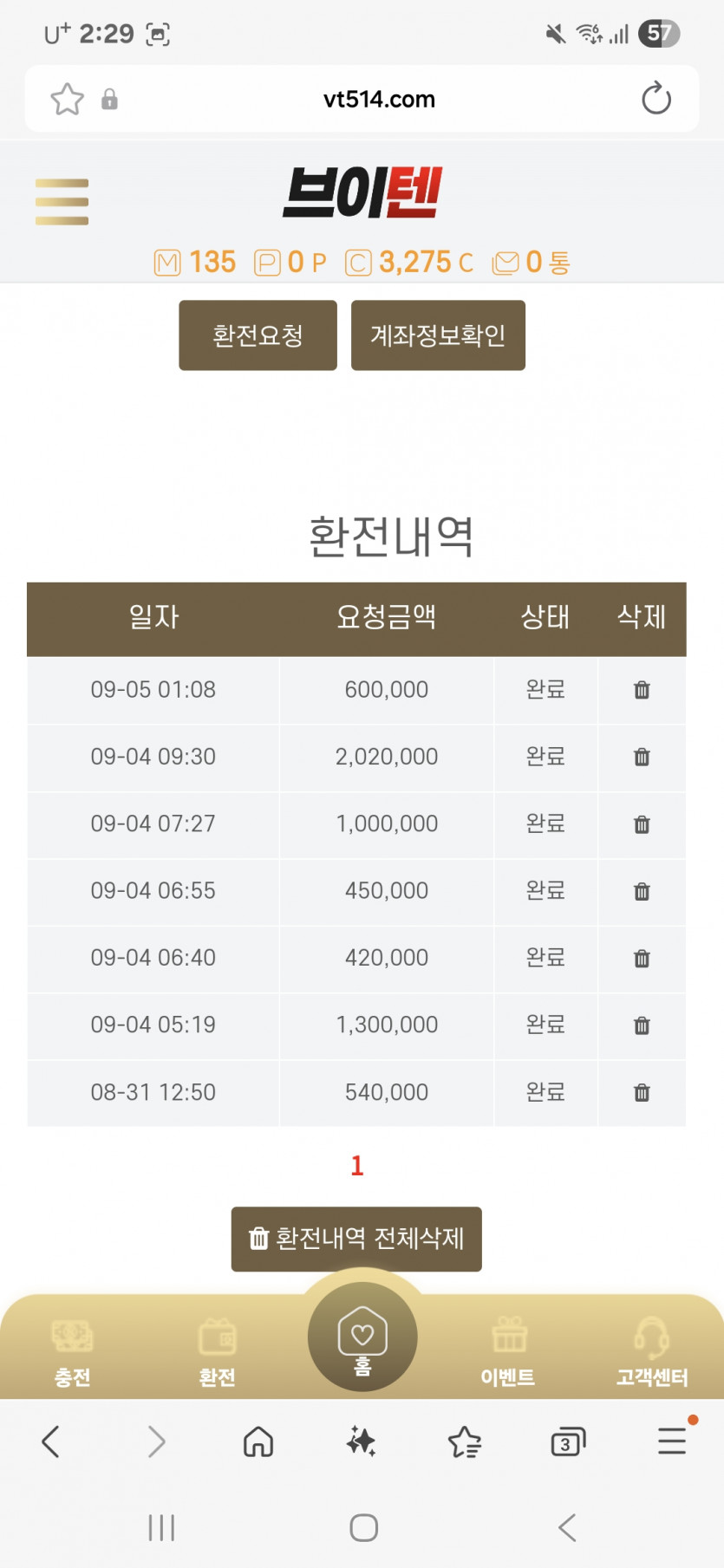This screenshot has height=1568, width=724.
Task: Tap the 계좌정보확인 button
Action: pyautogui.click(x=438, y=335)
